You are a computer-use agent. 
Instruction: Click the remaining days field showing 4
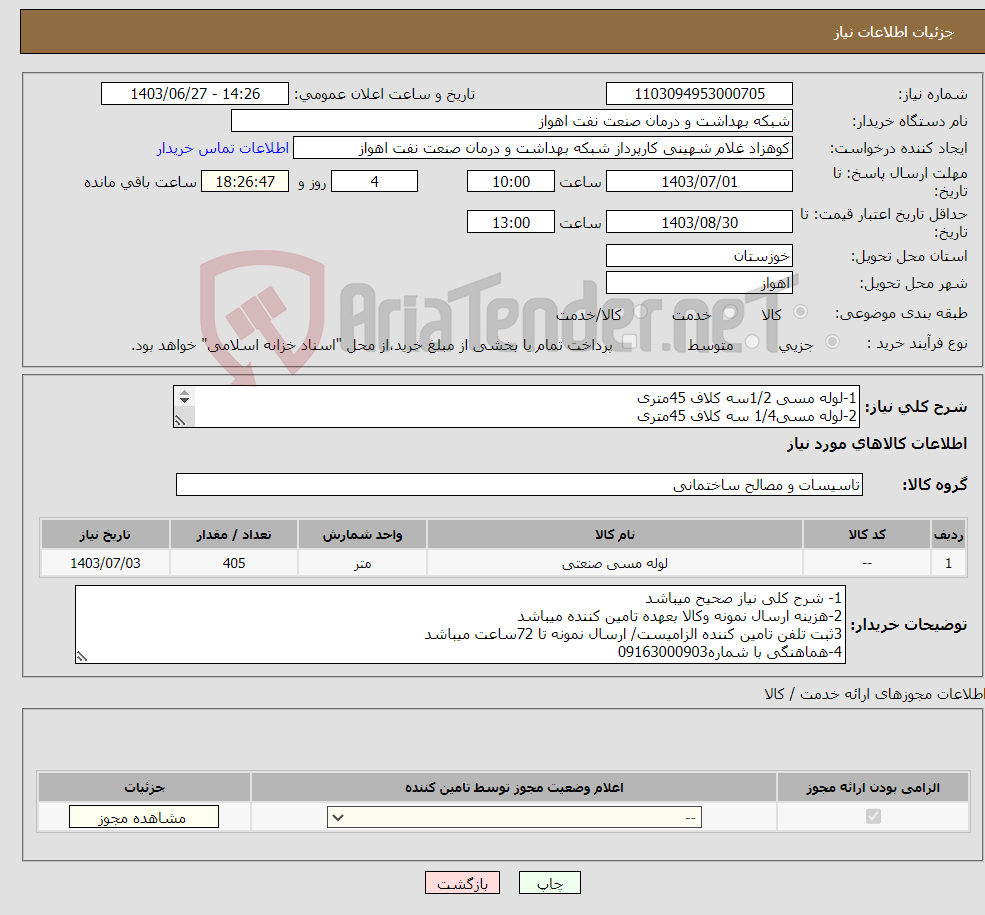(374, 181)
